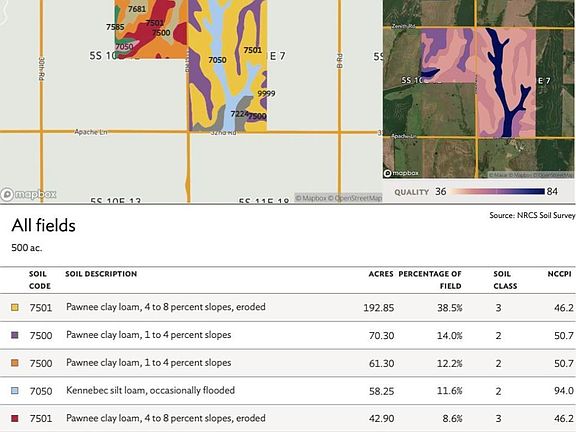The height and width of the screenshot is (432, 576).
Task: Click the 500 ac. total acreage text
Action: click(26, 248)
